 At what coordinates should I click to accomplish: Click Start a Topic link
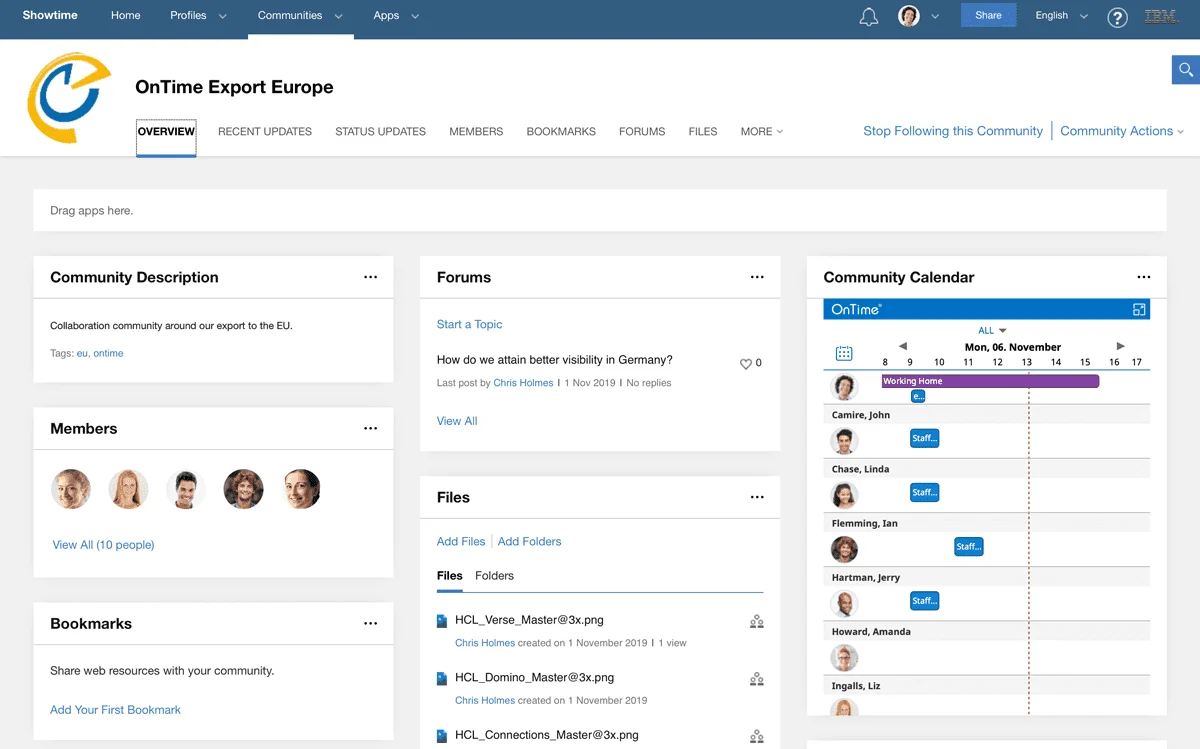(469, 324)
